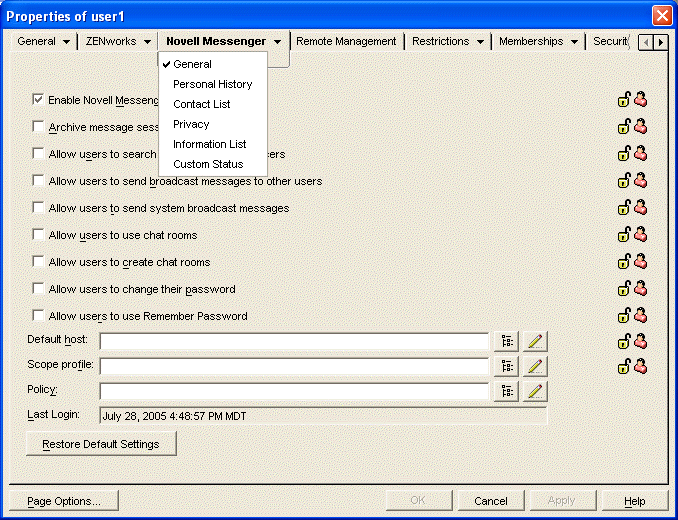
Task: Click inside the Scope profile field
Action: coord(294,367)
